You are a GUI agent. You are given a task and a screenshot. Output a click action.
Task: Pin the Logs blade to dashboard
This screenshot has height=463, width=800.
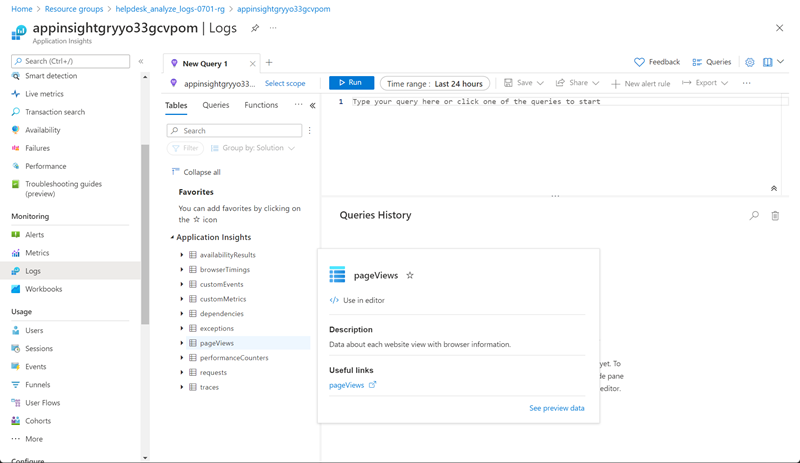pos(255,28)
